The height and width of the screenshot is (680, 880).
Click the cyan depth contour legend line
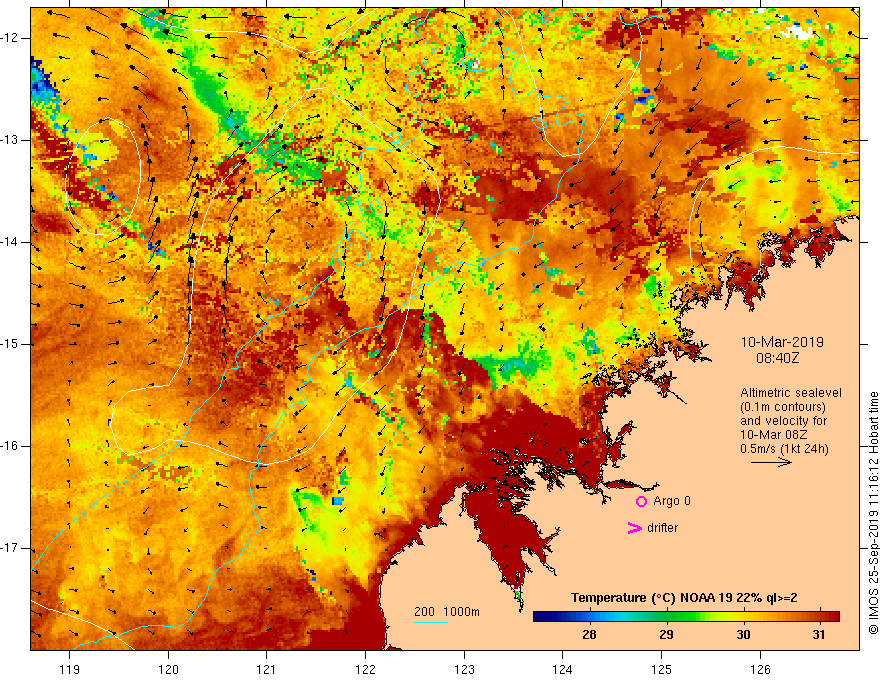pyautogui.click(x=430, y=622)
